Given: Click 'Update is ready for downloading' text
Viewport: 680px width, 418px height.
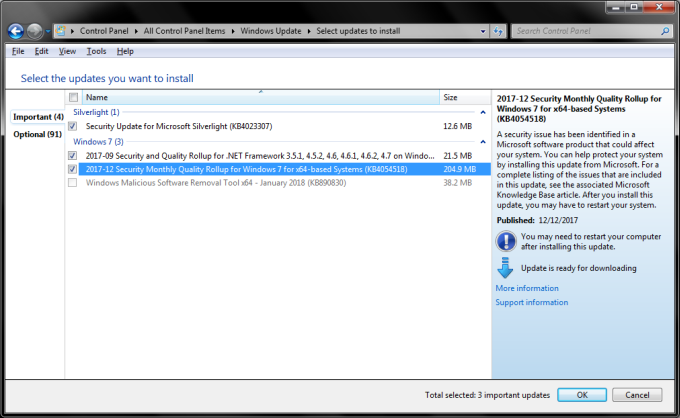Looking at the screenshot, I should click(579, 268).
